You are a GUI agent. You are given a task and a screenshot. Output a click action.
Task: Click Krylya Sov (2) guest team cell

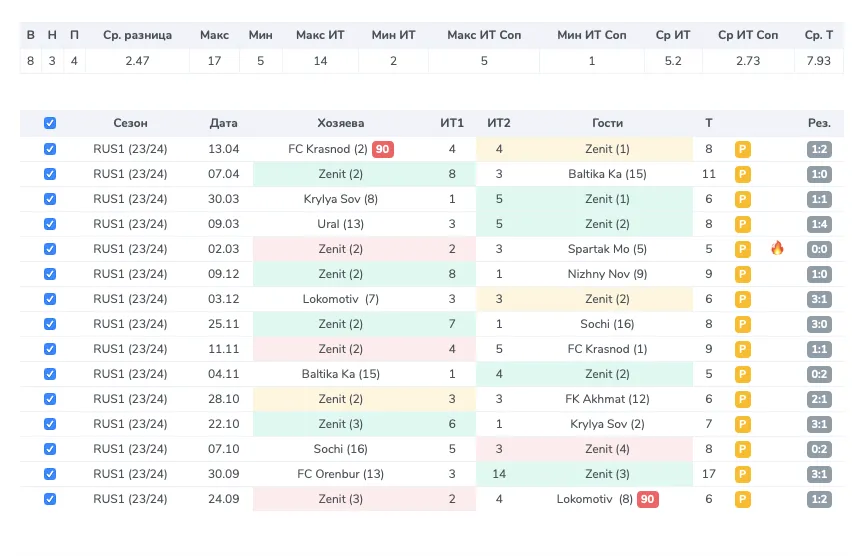click(x=607, y=424)
